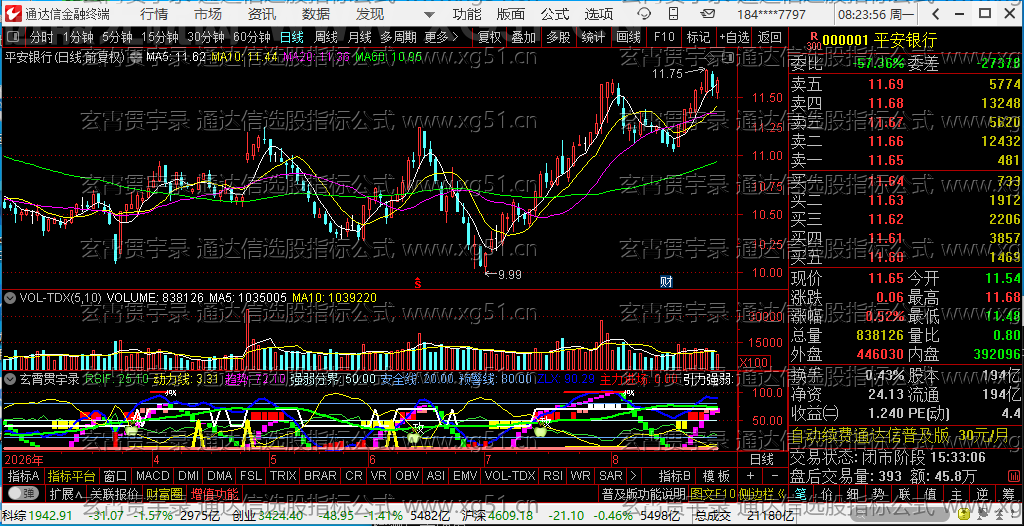Screen dimensions: 1024x526
Task: Switch to 15分钟 period
Action: tap(159, 37)
